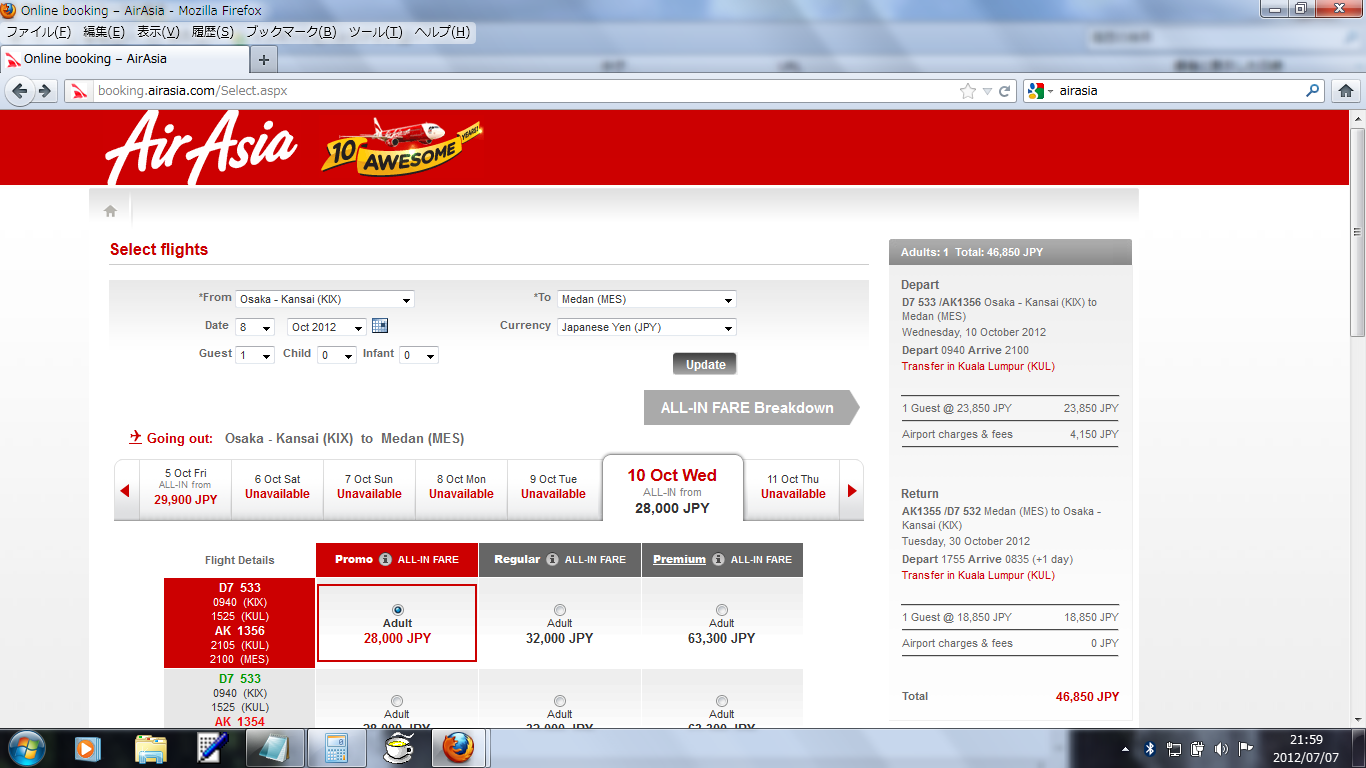Open the date picker calendar icon

379,326
